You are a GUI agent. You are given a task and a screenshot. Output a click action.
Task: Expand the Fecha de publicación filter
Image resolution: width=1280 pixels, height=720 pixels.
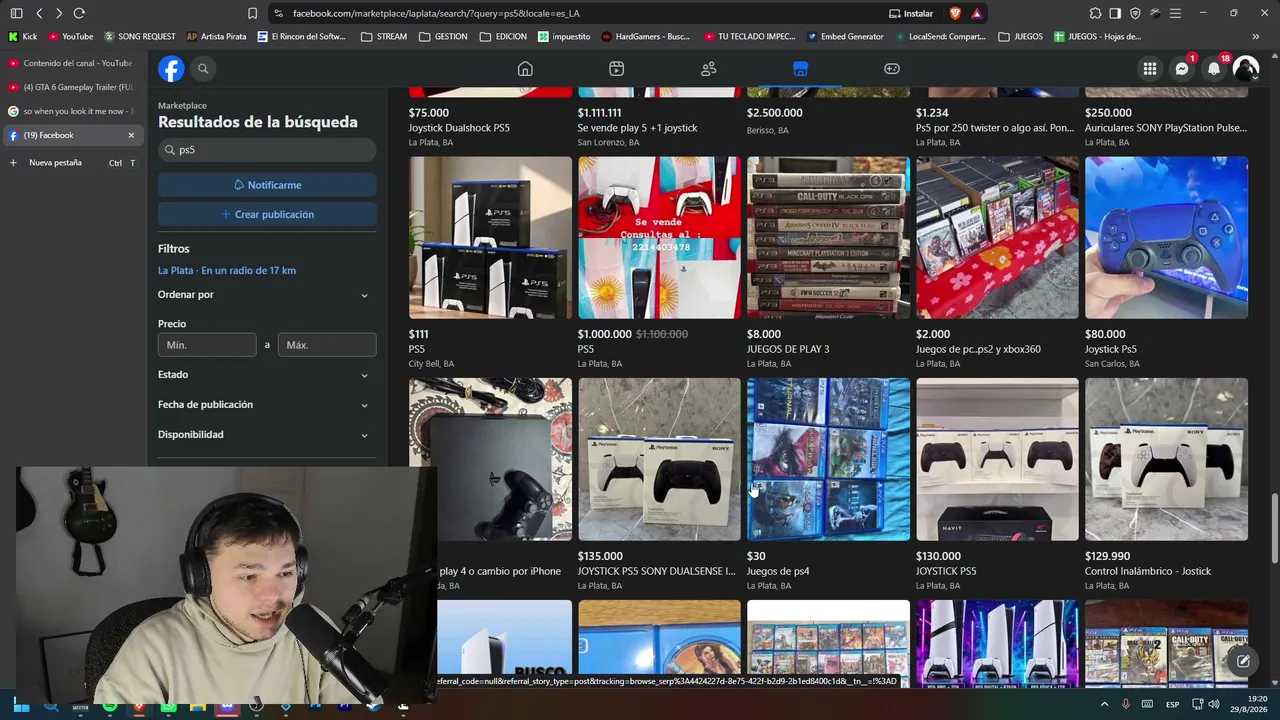(267, 405)
